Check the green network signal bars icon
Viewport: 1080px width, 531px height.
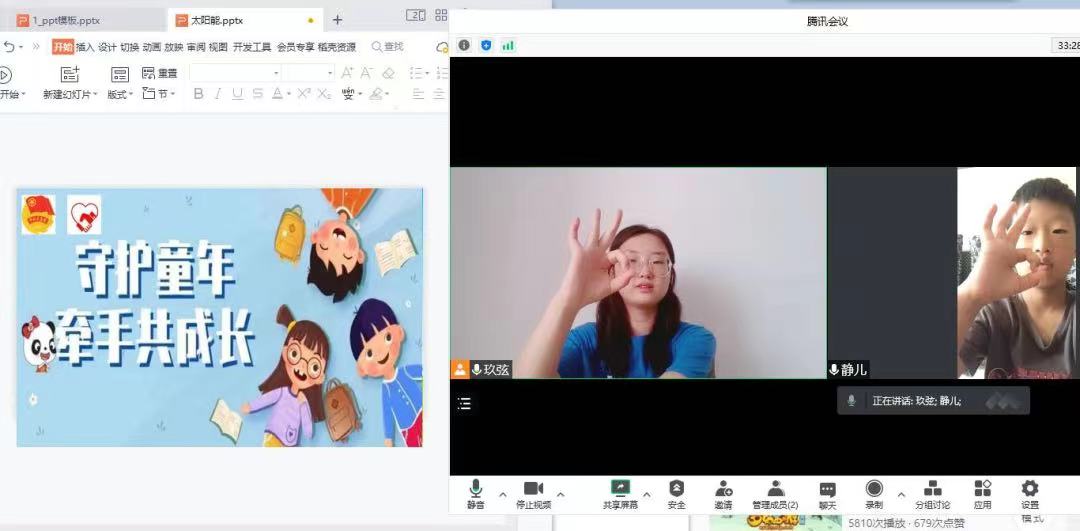508,45
